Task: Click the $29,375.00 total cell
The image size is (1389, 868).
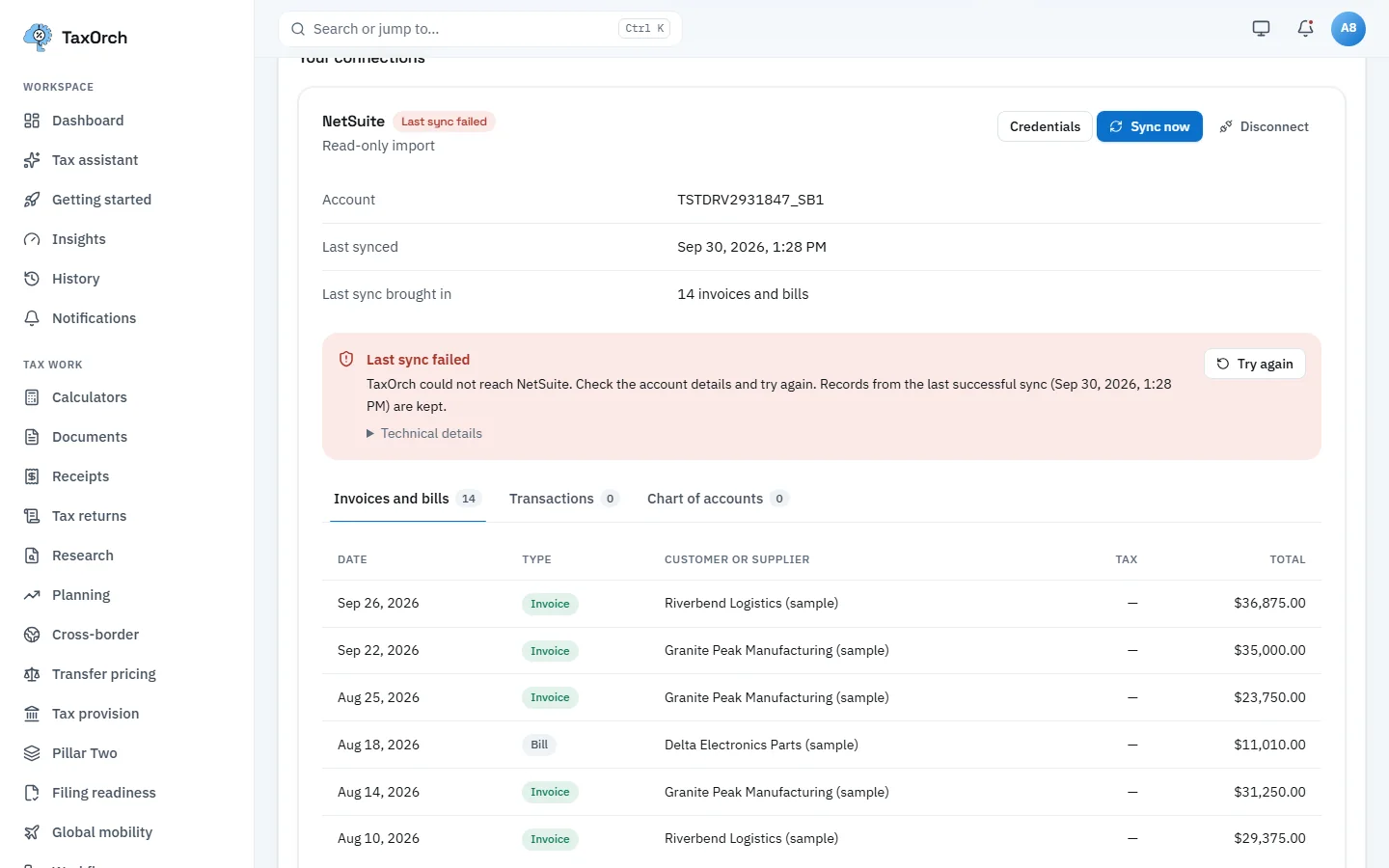Action: tap(1269, 839)
